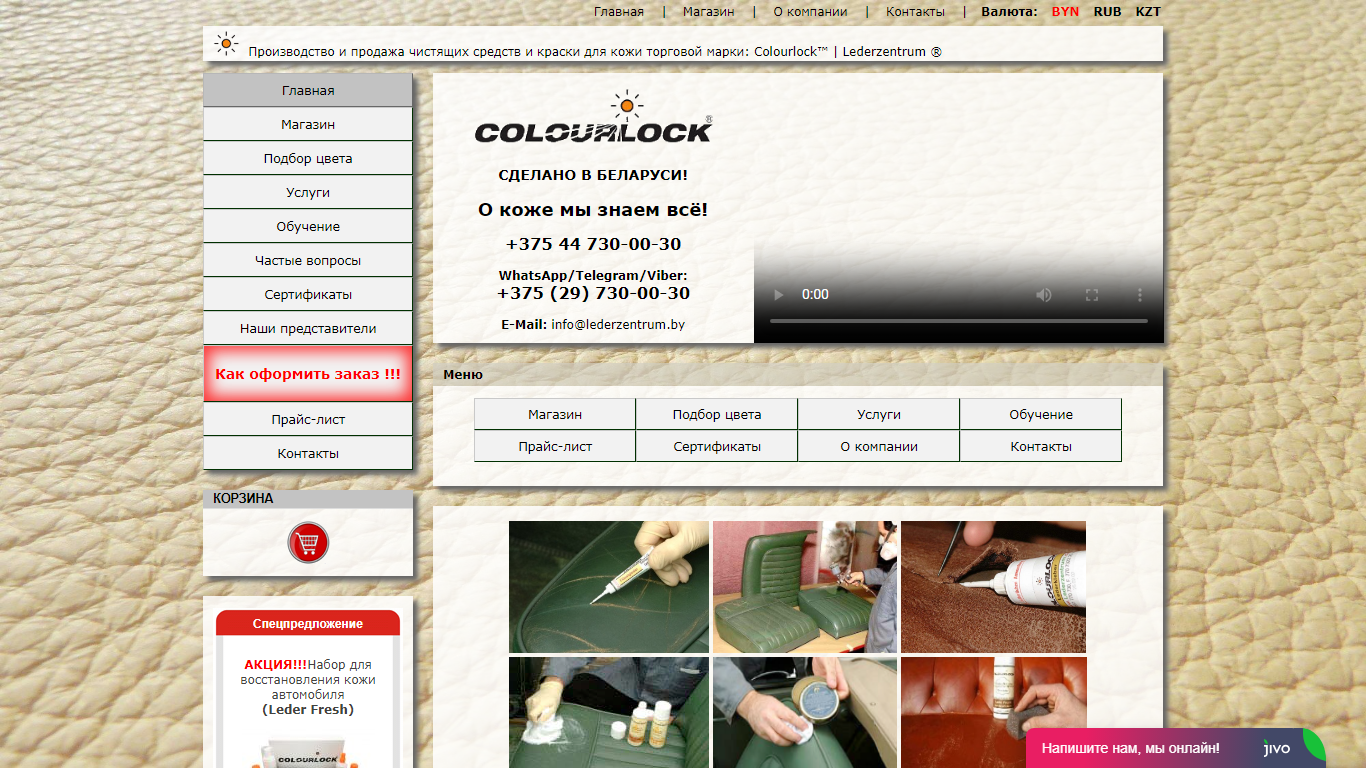
Task: Open the photo of cleaning with white cloth and bottles
Action: point(609,712)
